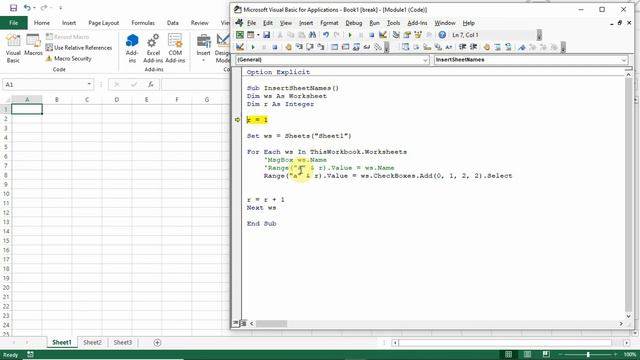Open Edit toolbar options dropdown

563,48
